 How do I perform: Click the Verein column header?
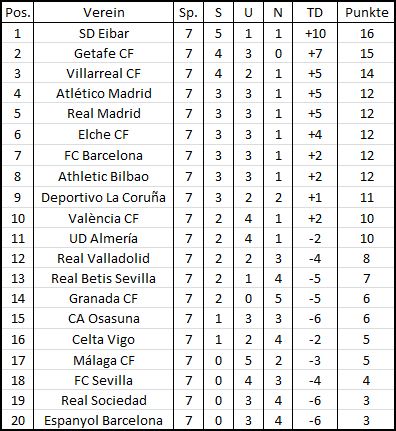tap(103, 12)
